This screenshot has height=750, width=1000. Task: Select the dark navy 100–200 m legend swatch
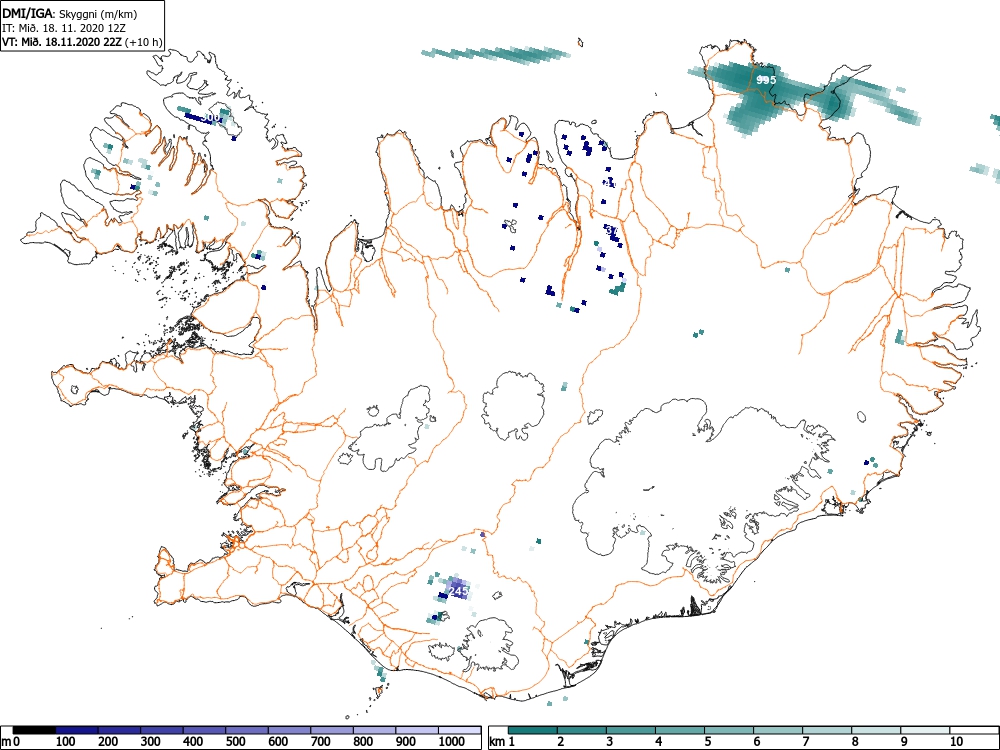tap(77, 730)
